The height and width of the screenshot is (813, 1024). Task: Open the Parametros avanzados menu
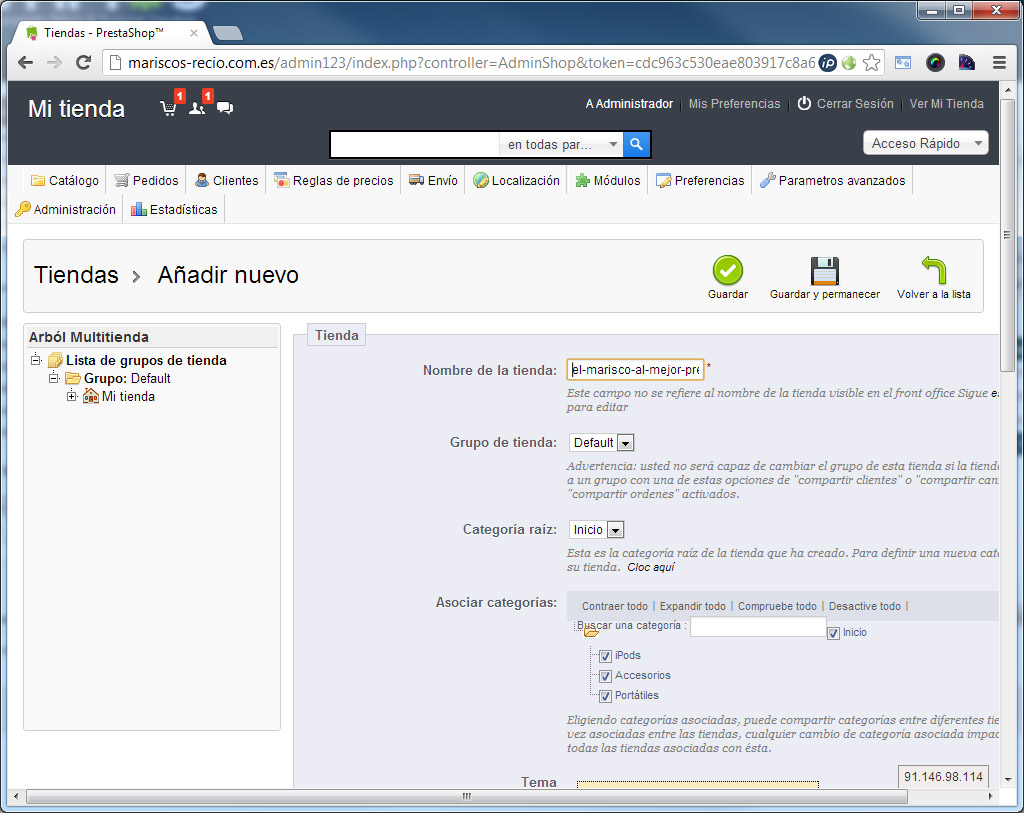pos(832,181)
